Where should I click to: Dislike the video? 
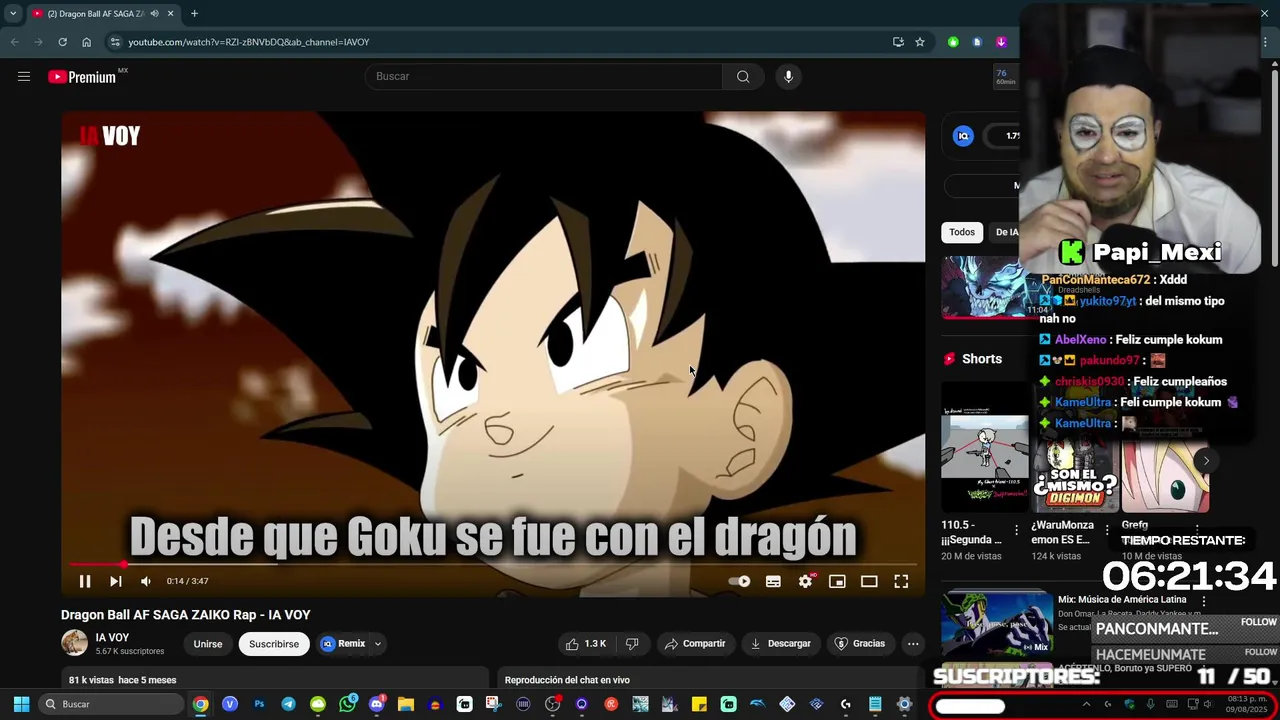(632, 644)
